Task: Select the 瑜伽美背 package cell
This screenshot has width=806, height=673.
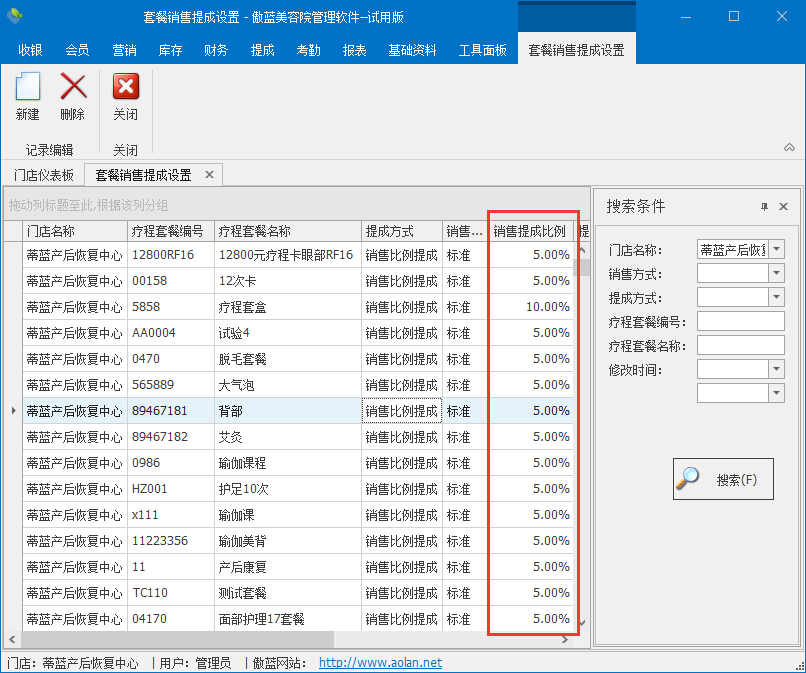Action: (288, 541)
